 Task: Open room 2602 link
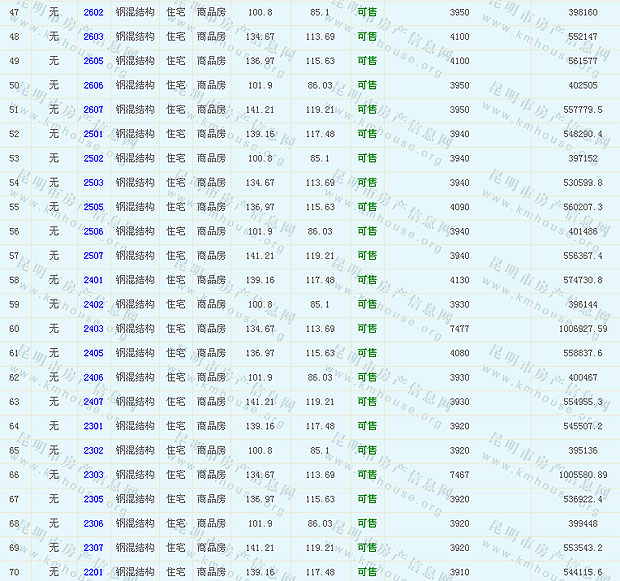click(93, 12)
